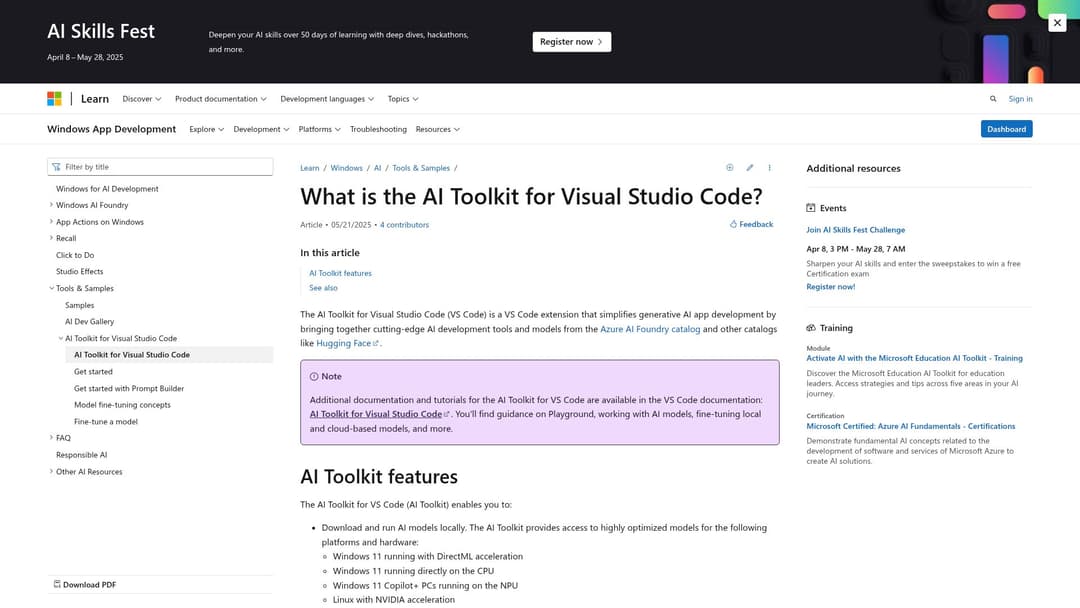Open the Azure AI Foundry catalog link
The width and height of the screenshot is (1080, 608).
[x=650, y=328]
